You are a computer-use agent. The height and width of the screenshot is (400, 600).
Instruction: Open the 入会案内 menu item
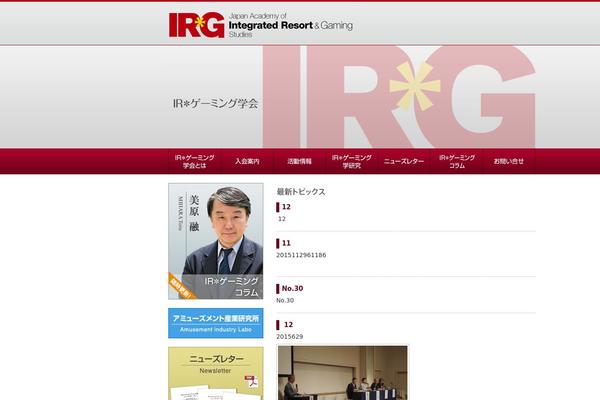click(247, 162)
